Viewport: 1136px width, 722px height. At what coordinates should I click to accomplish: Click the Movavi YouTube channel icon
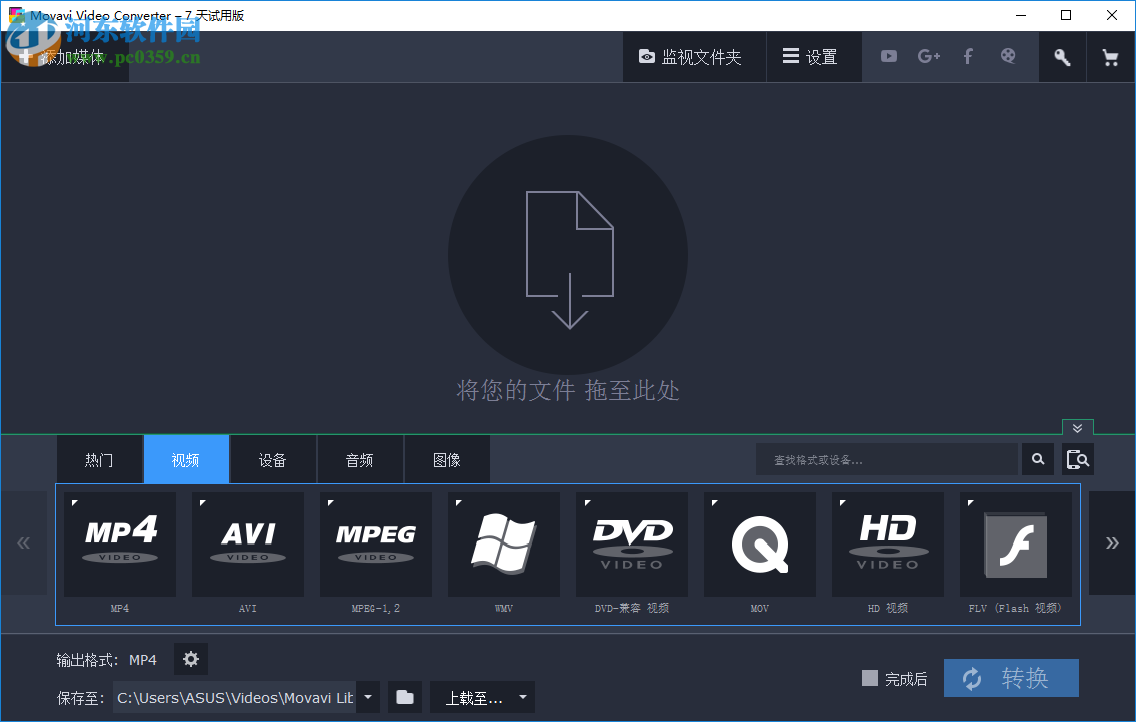click(888, 56)
